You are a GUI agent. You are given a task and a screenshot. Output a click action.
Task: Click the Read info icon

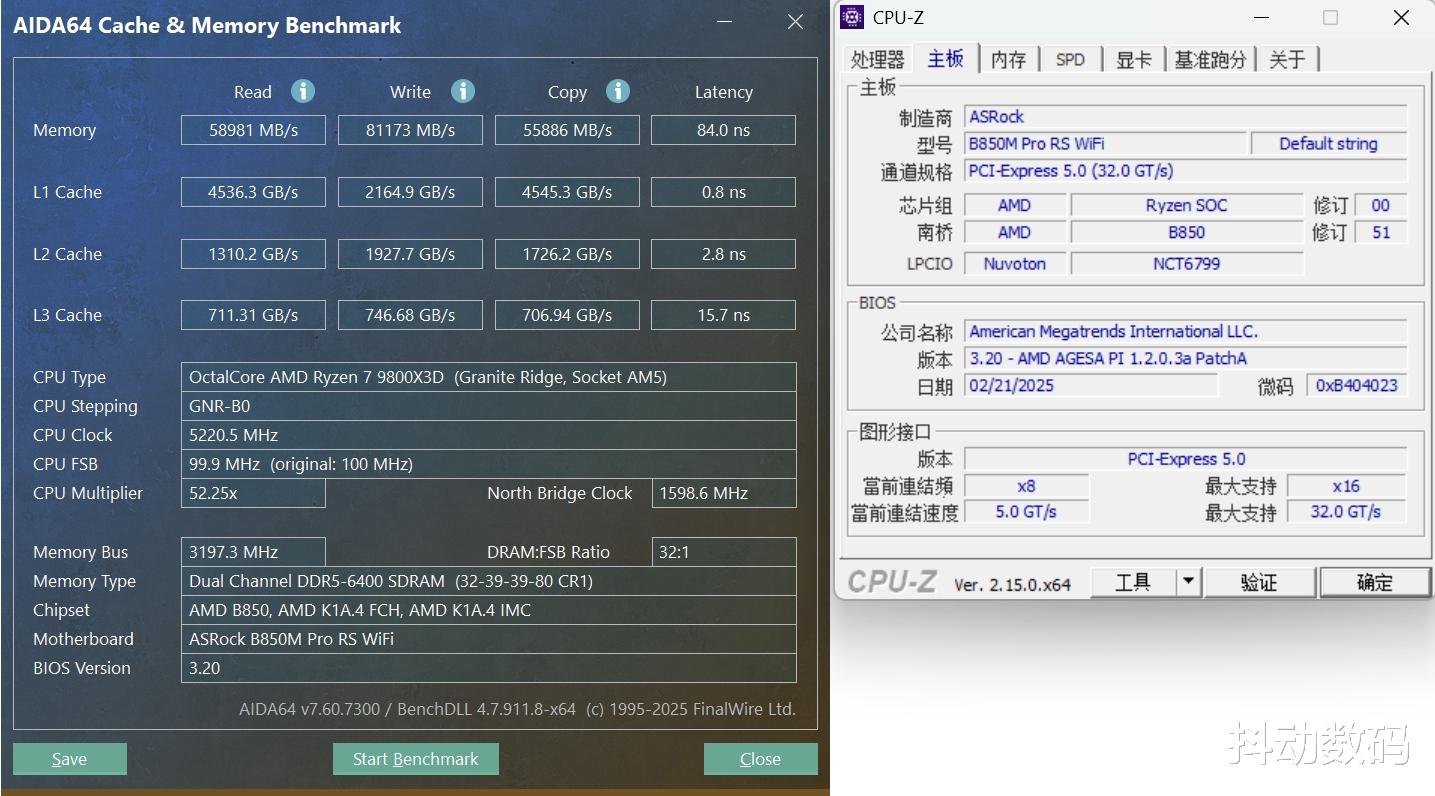pyautogui.click(x=303, y=91)
